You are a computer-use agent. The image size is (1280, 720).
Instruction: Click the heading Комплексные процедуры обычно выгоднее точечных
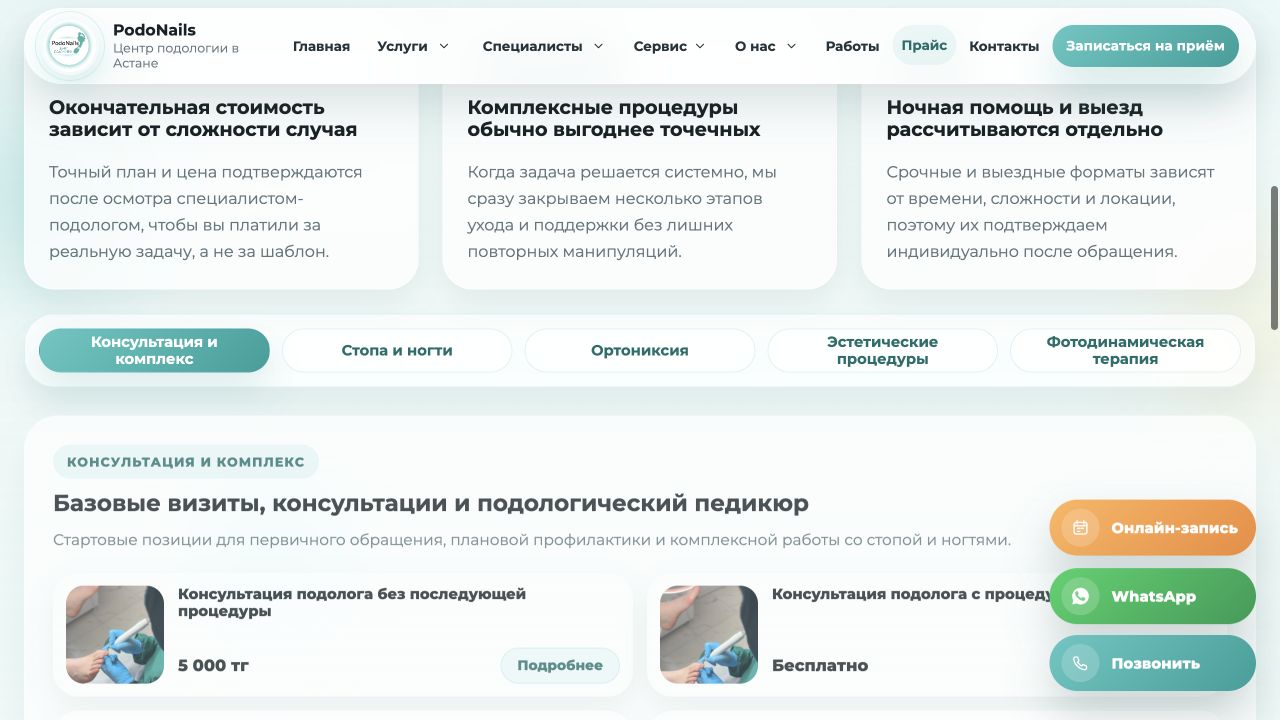(x=614, y=118)
